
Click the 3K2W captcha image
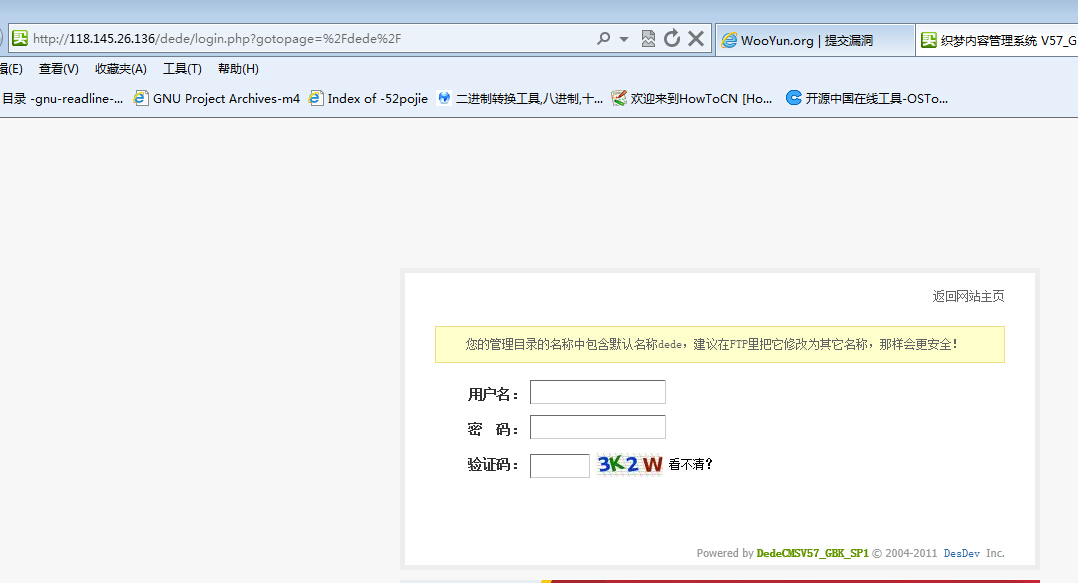click(629, 465)
